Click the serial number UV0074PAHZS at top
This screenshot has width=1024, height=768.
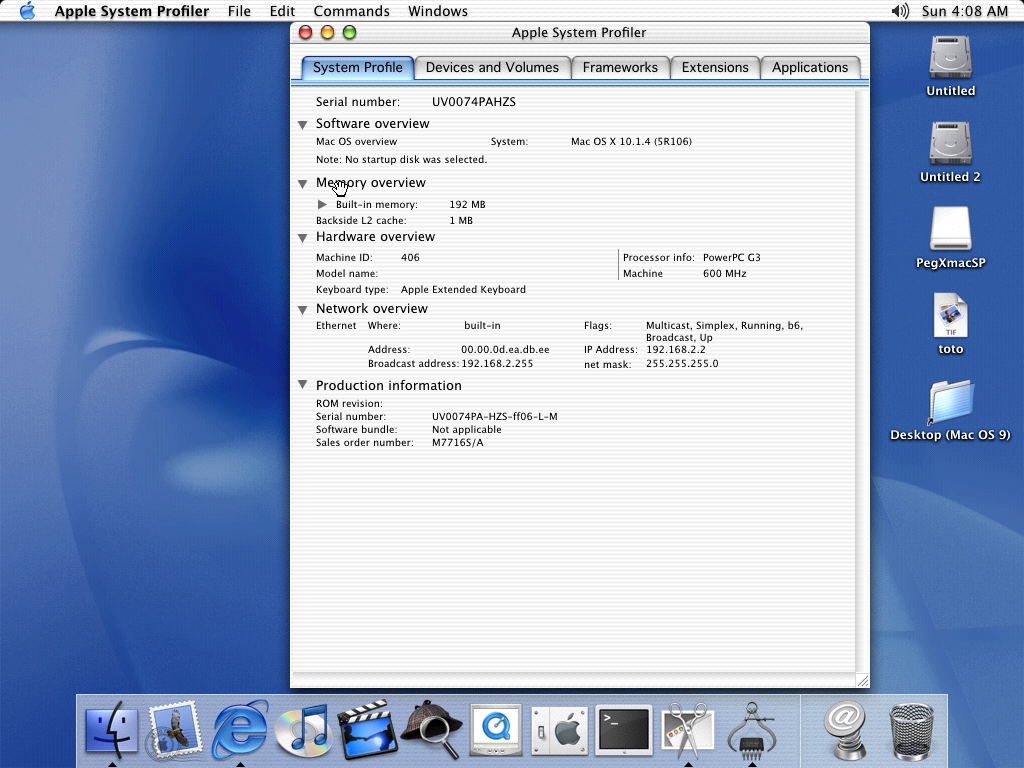(x=473, y=102)
